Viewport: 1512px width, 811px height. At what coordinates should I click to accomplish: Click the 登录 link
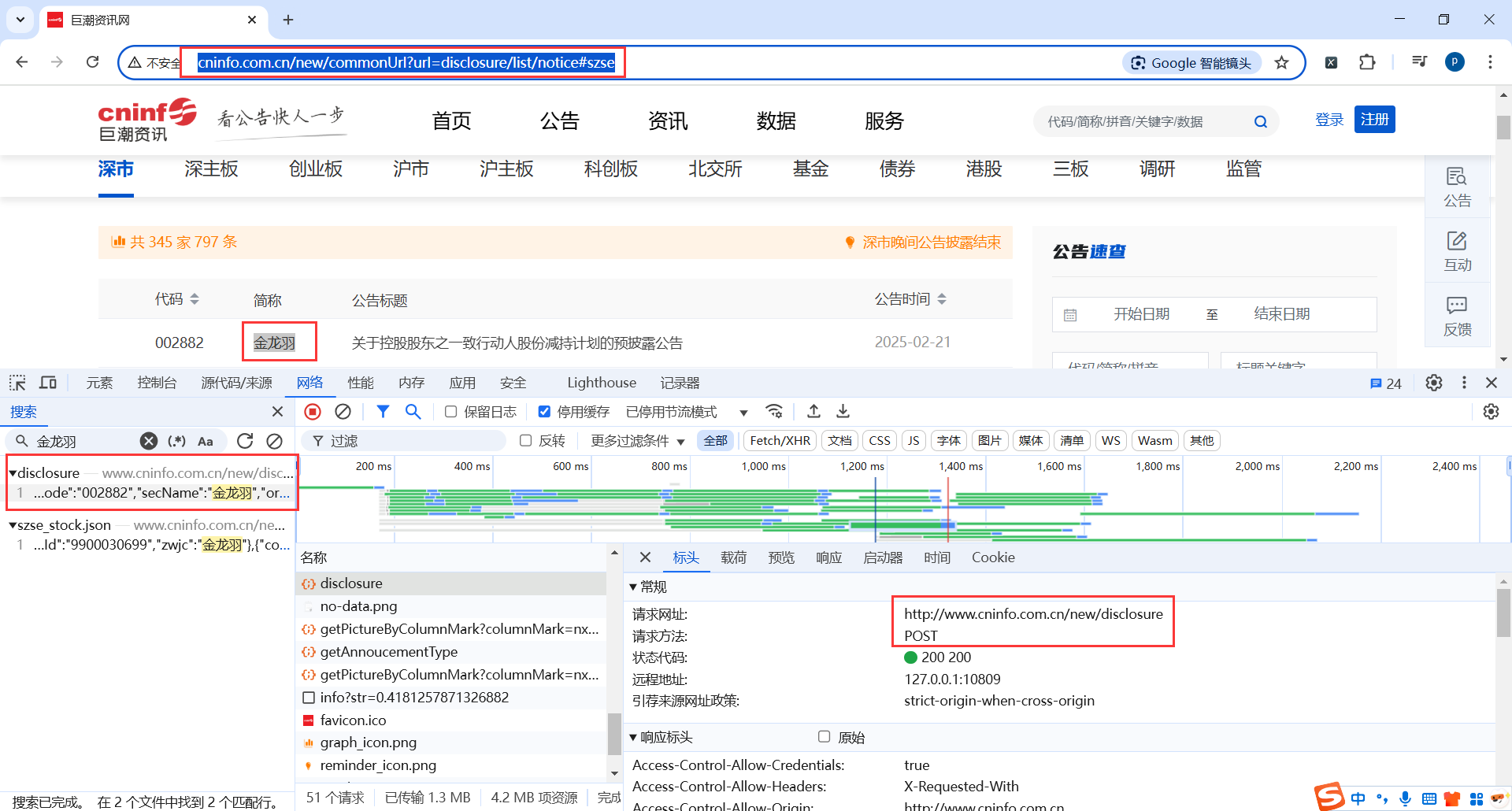pos(1329,120)
